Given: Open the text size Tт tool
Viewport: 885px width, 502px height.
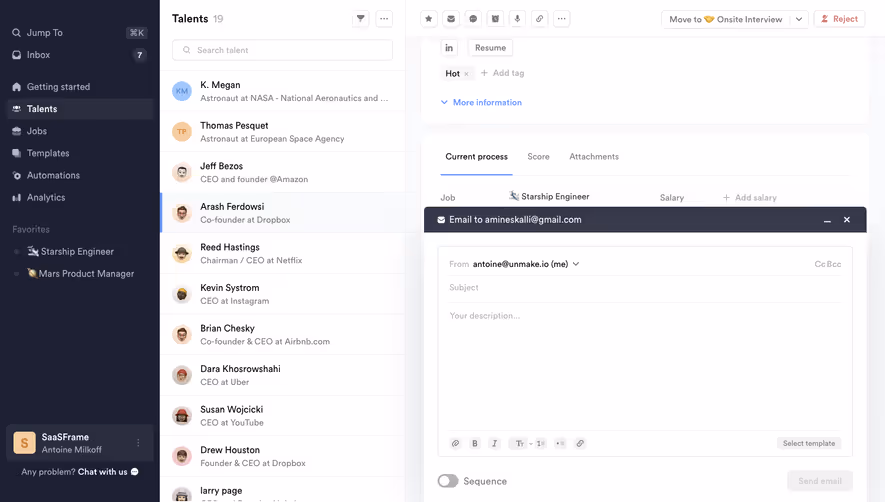Looking at the screenshot, I should click(x=519, y=443).
